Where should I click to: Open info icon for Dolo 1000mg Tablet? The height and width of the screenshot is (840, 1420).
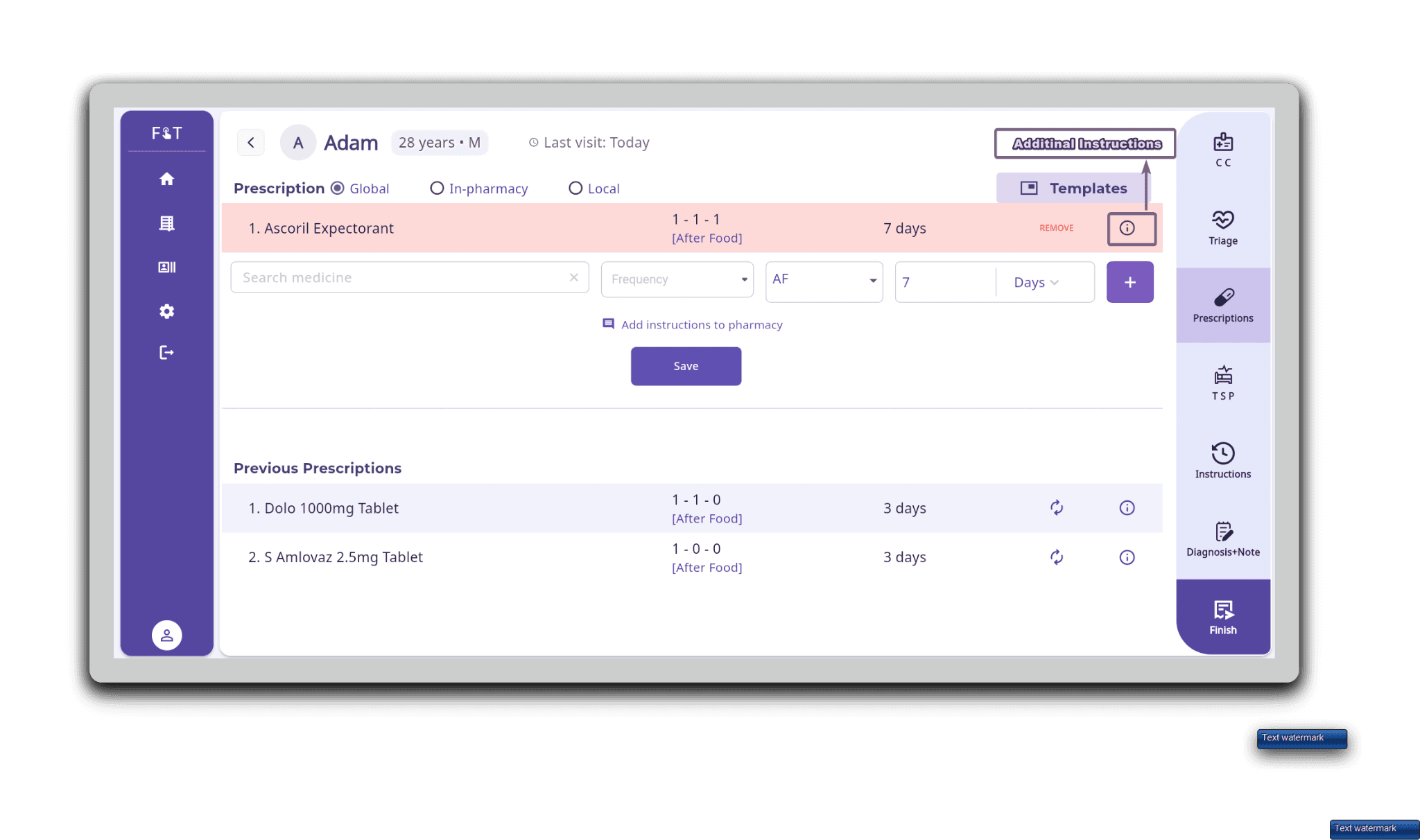pyautogui.click(x=1127, y=508)
